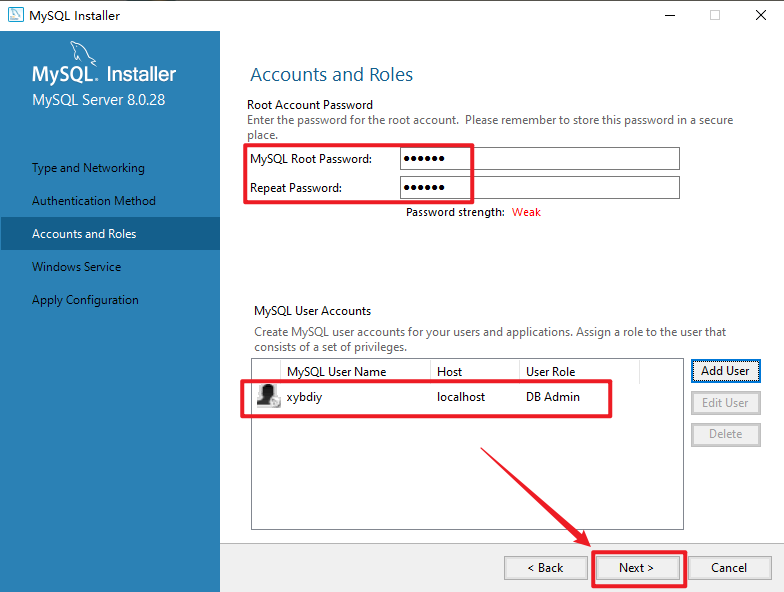
Task: Click the Add User button
Action: (x=726, y=371)
